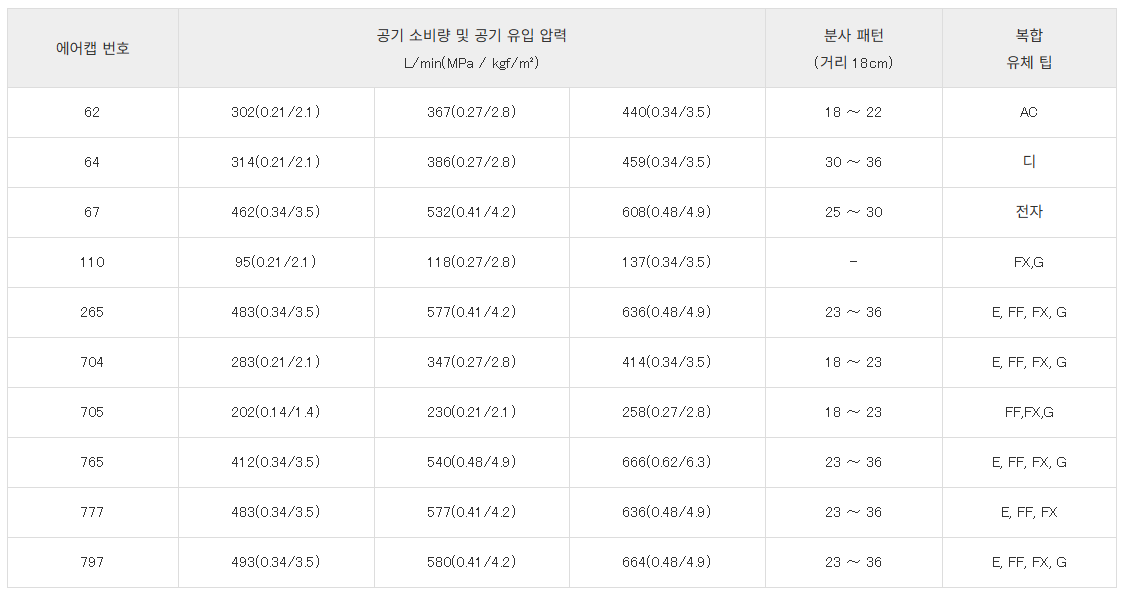The image size is (1123, 594).
Task: Select the 118(0.27/2.8) value cell
Action: [471, 262]
